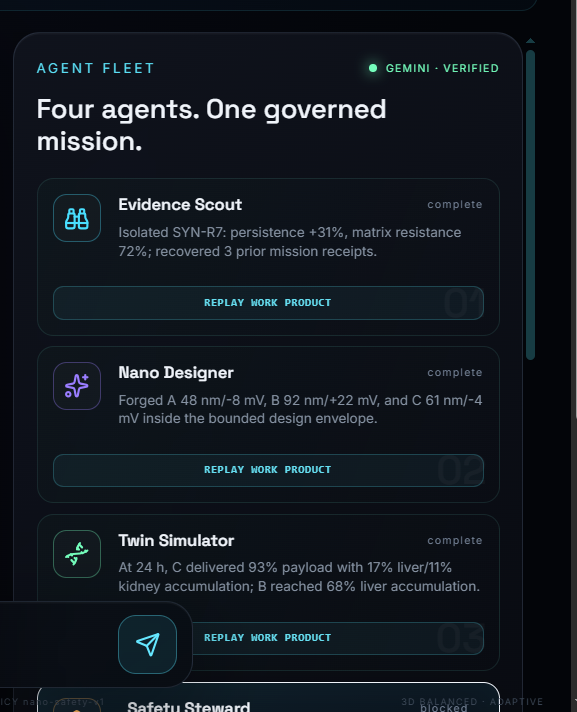Open the Safety Steward agent card
Viewport: 577px width, 712px height.
[268, 697]
